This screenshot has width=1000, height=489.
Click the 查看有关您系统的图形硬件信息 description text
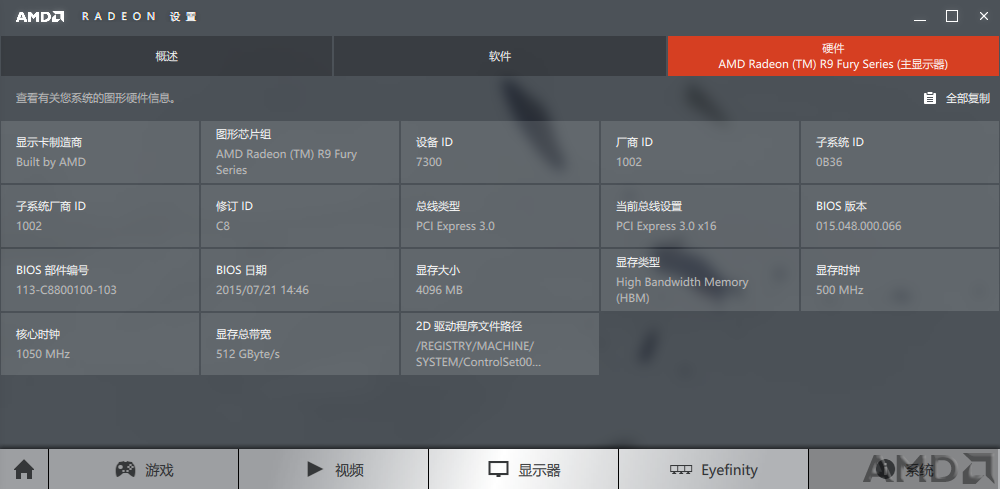pyautogui.click(x=96, y=98)
